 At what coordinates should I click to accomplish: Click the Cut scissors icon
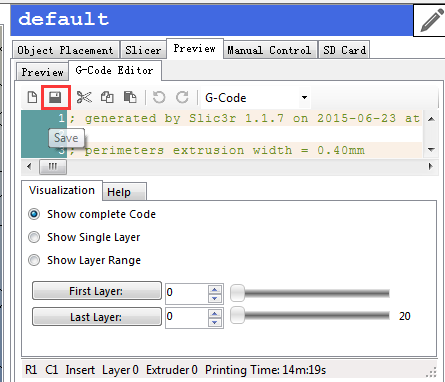pyautogui.click(x=84, y=97)
